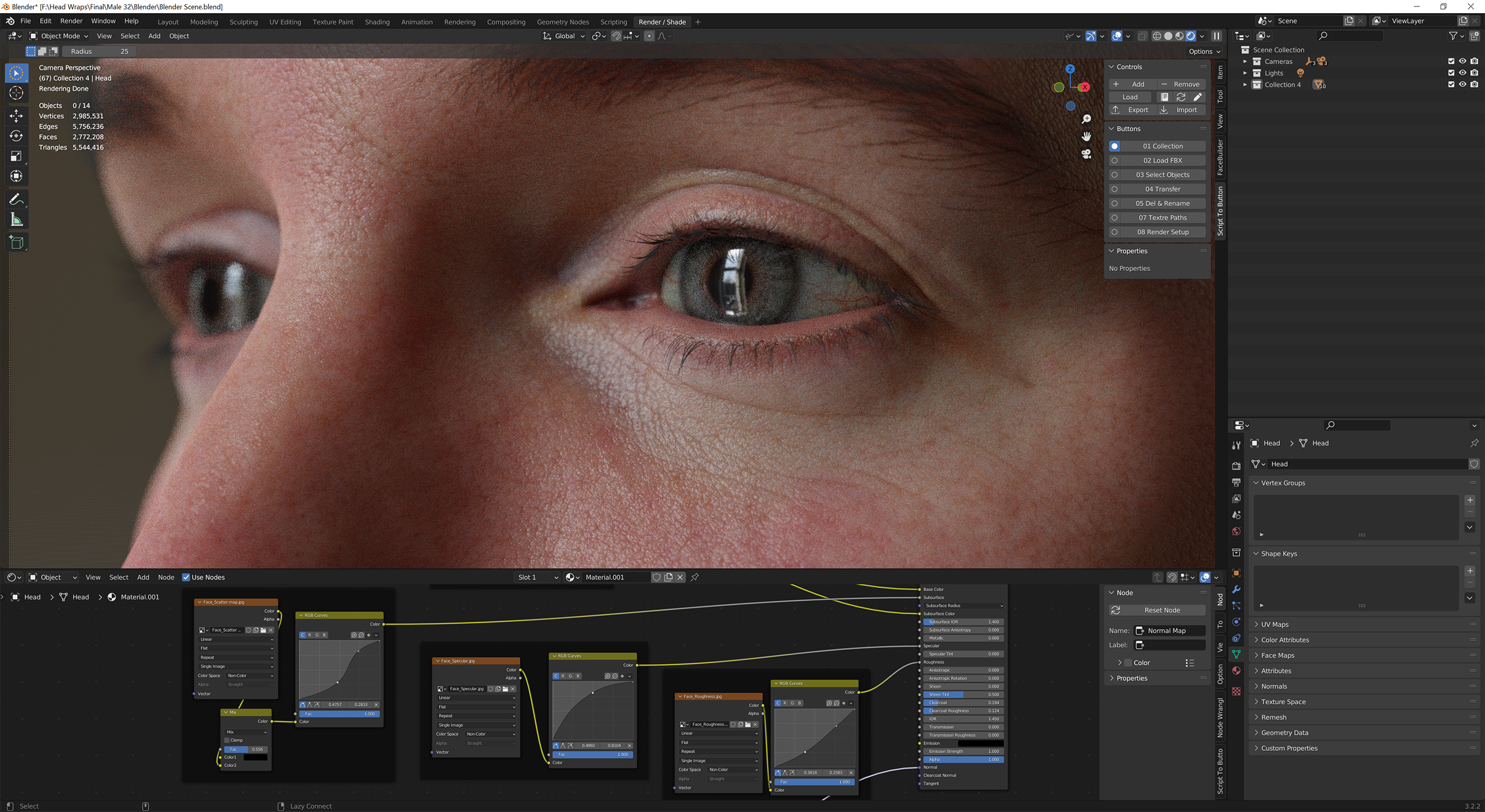
Task: Select the Measure tool in the viewport toolbar
Action: pos(16,219)
